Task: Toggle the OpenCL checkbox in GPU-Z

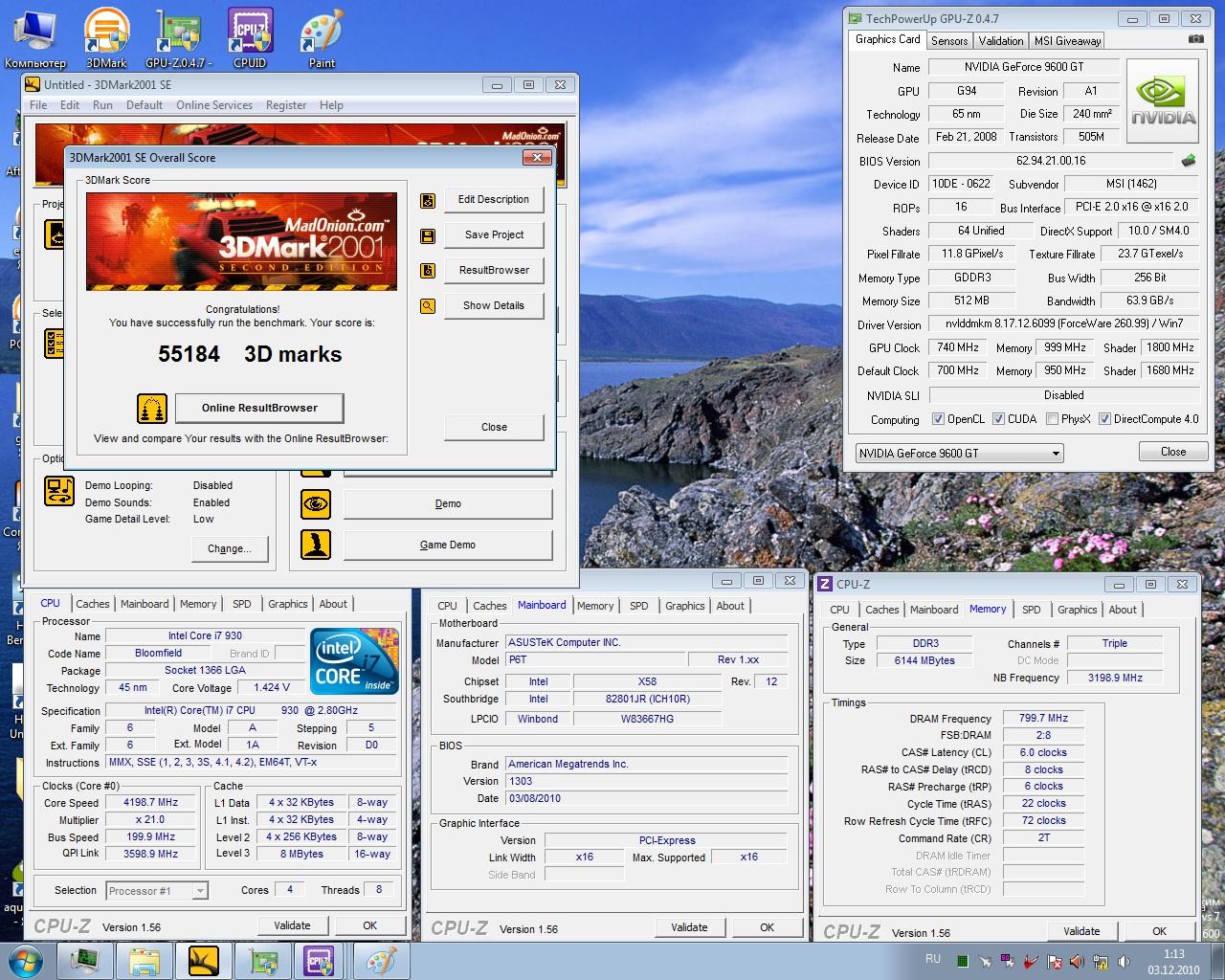Action: [937, 419]
